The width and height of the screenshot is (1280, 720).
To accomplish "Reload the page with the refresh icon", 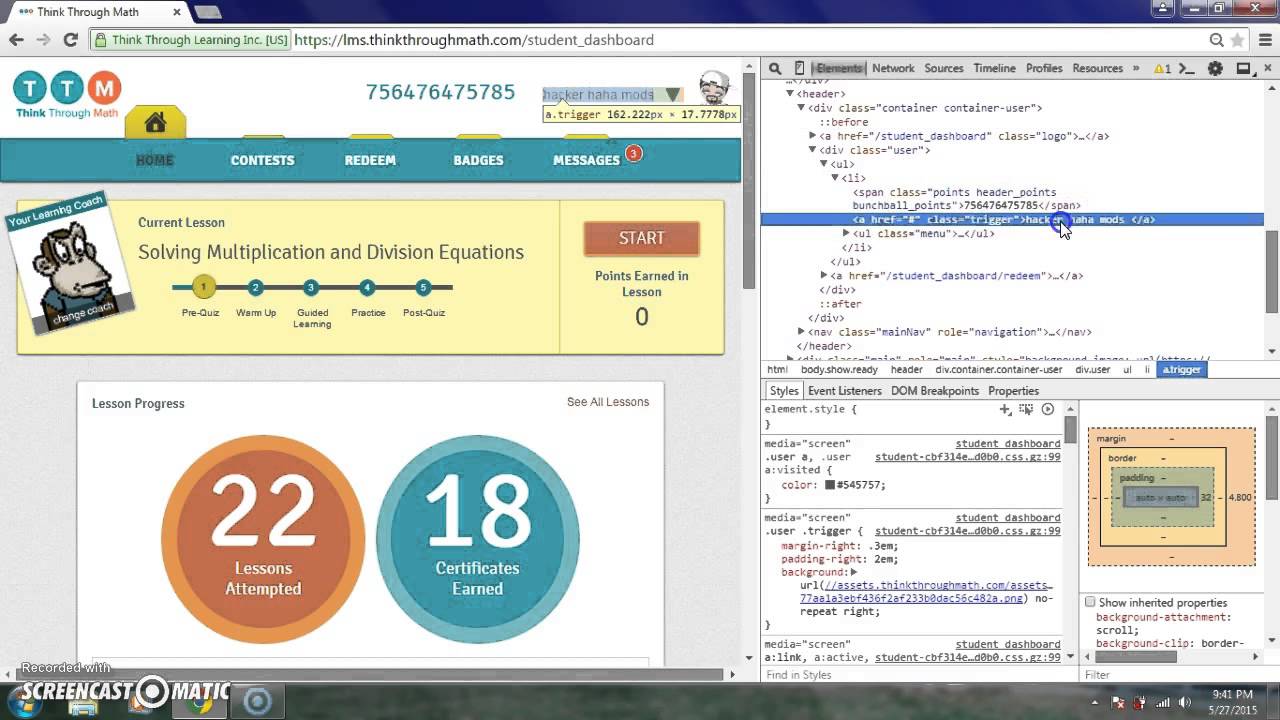I will click(70, 40).
